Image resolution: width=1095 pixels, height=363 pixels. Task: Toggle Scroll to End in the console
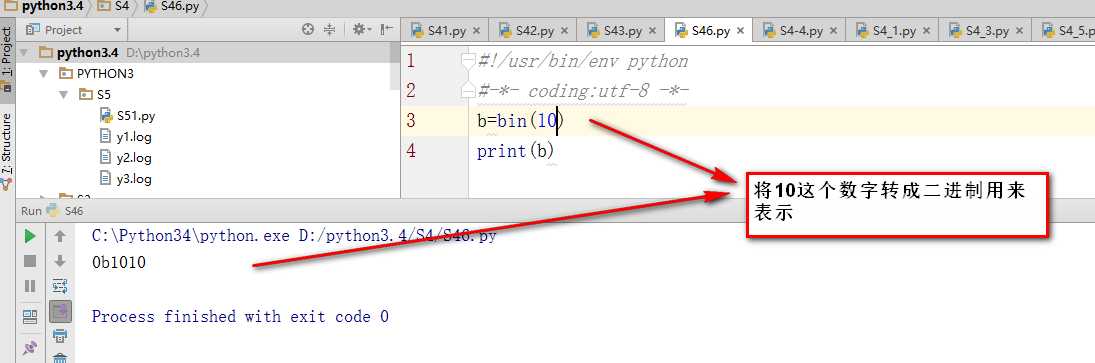[60, 311]
